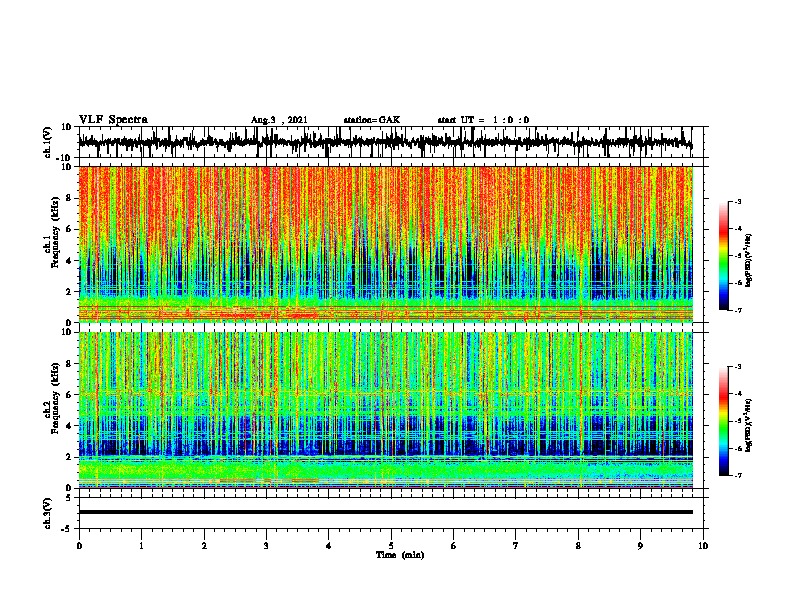792x612 pixels.
Task: Click the "-3" label on ch.1 color bar
Action: 738,202
